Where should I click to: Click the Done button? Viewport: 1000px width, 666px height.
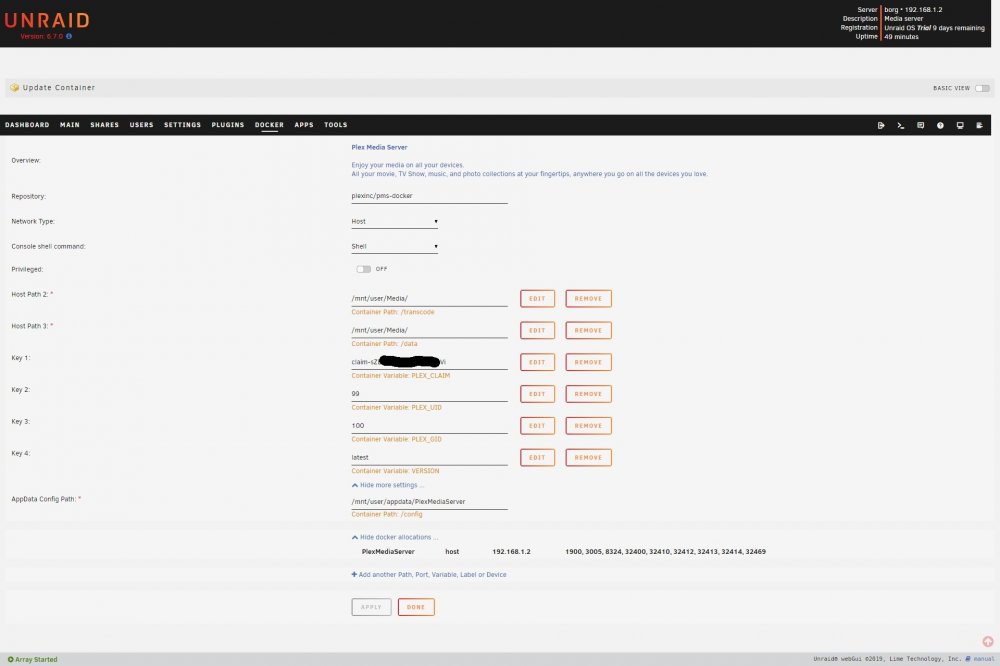[x=416, y=607]
